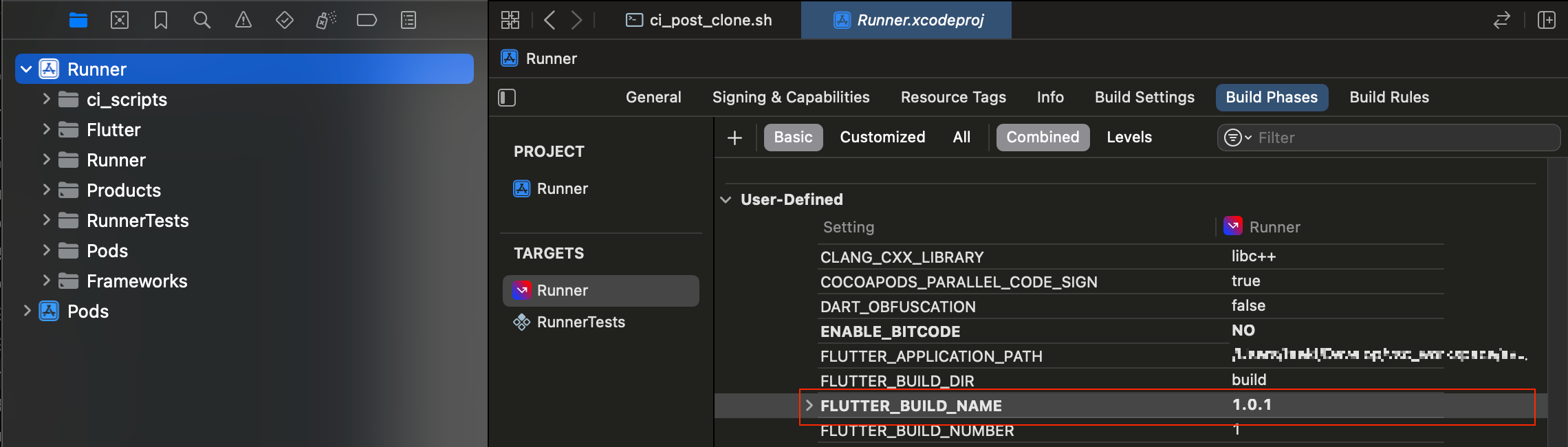Click the Runner column header icon
This screenshot has height=447, width=1568.
coord(1233,226)
